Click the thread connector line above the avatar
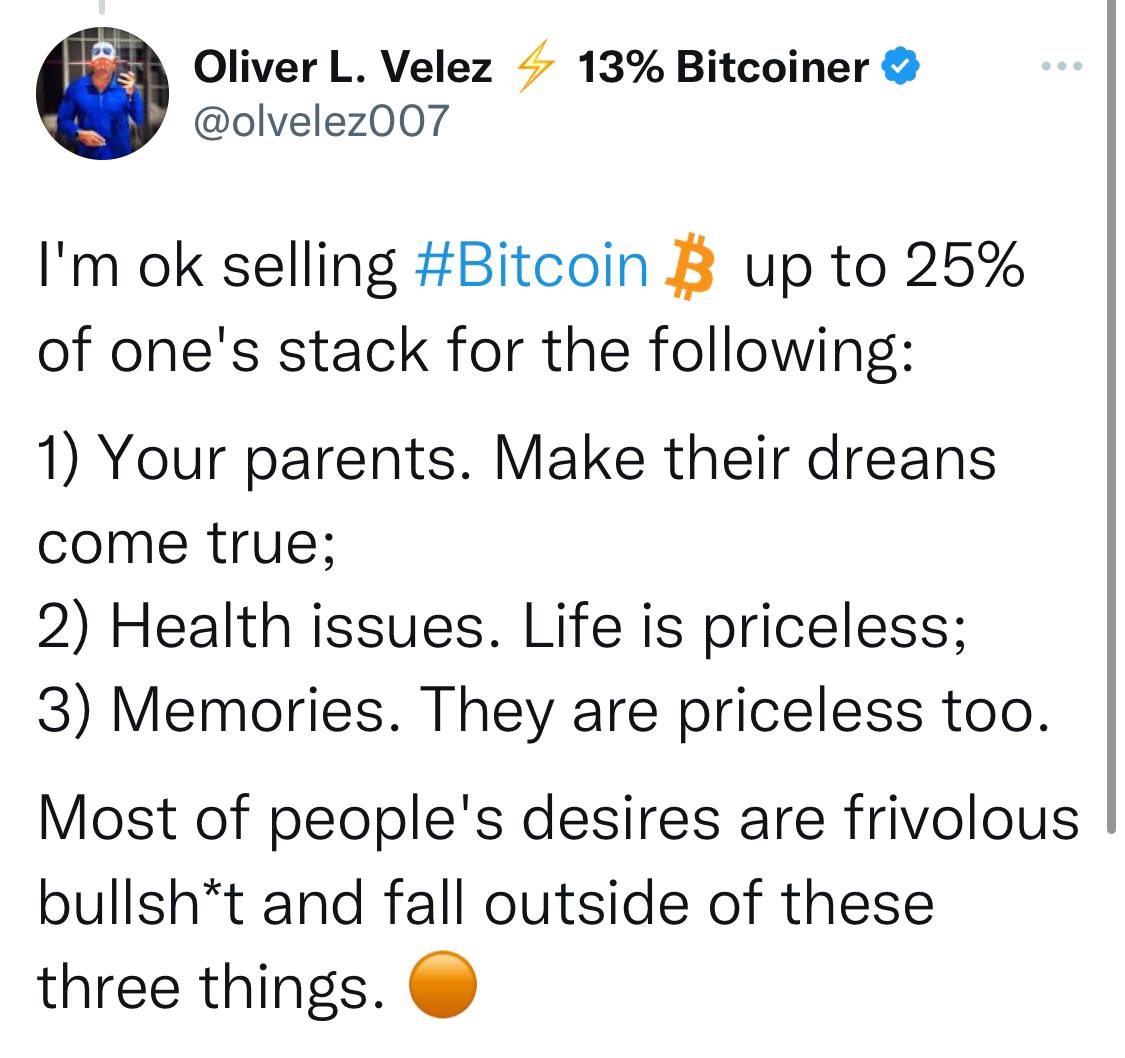 (x=101, y=8)
